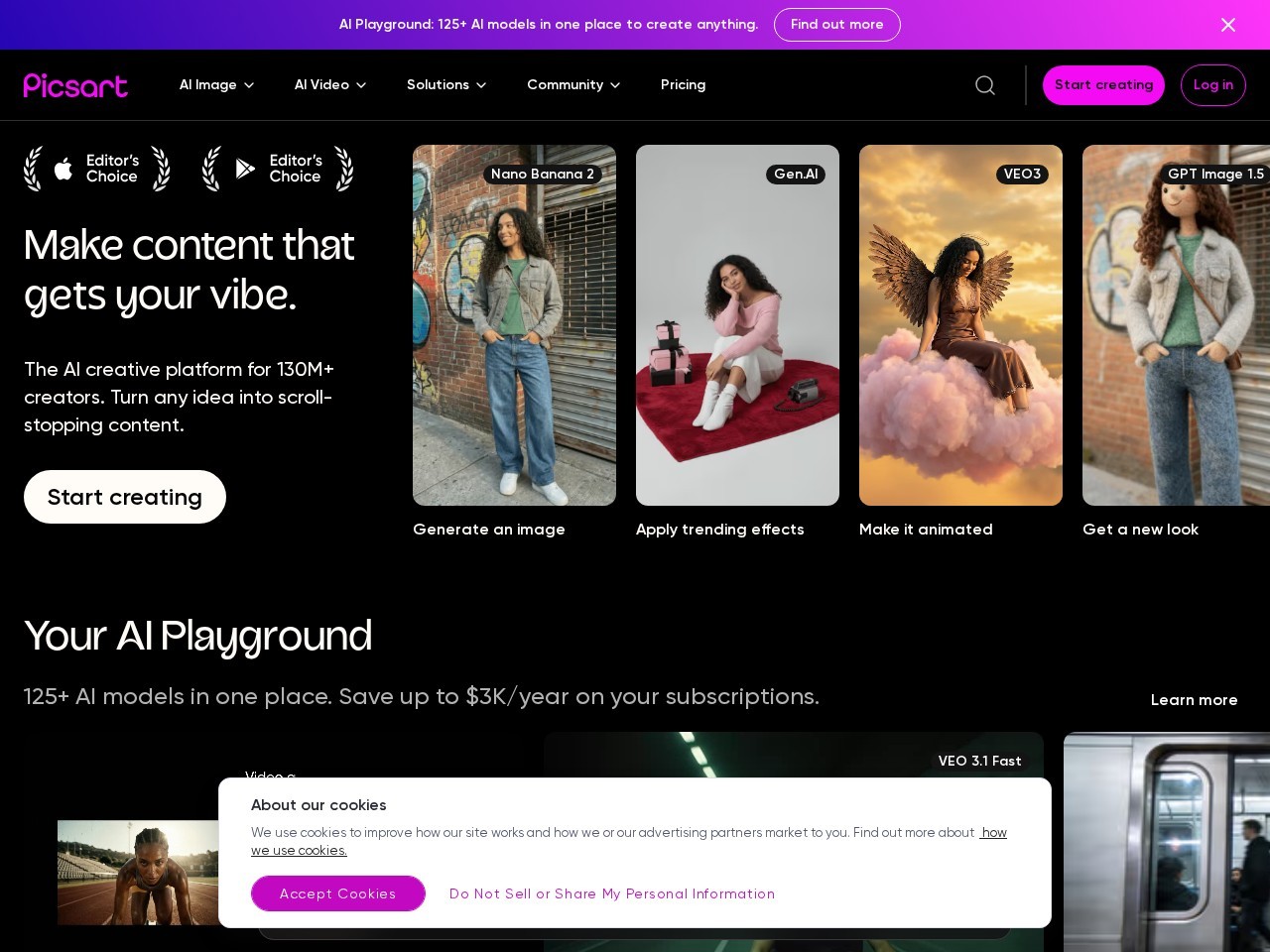Click the Apple Editor's Choice badge
The width and height of the screenshot is (1270, 952).
click(96, 169)
